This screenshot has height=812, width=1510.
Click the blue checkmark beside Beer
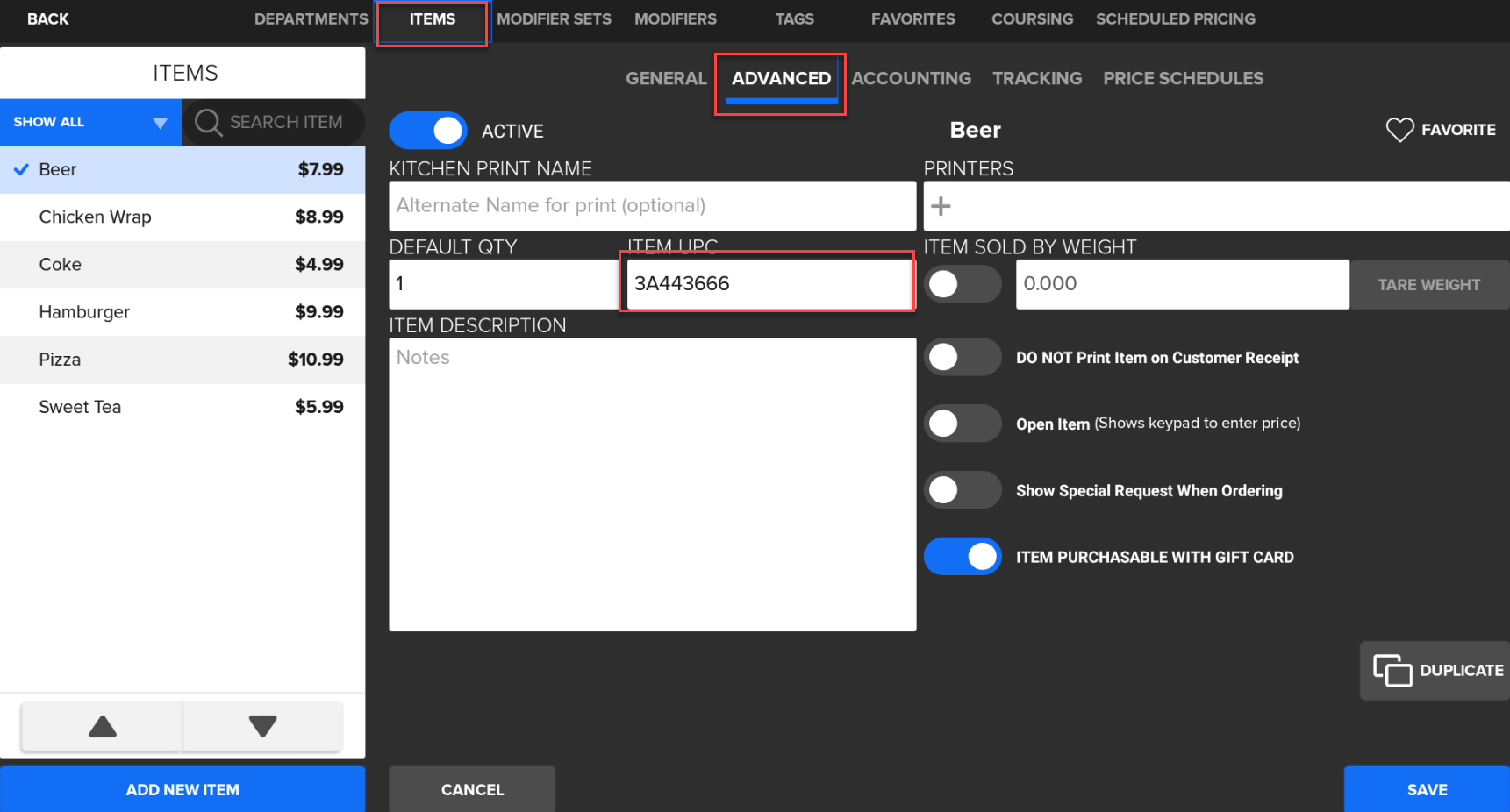tap(22, 169)
